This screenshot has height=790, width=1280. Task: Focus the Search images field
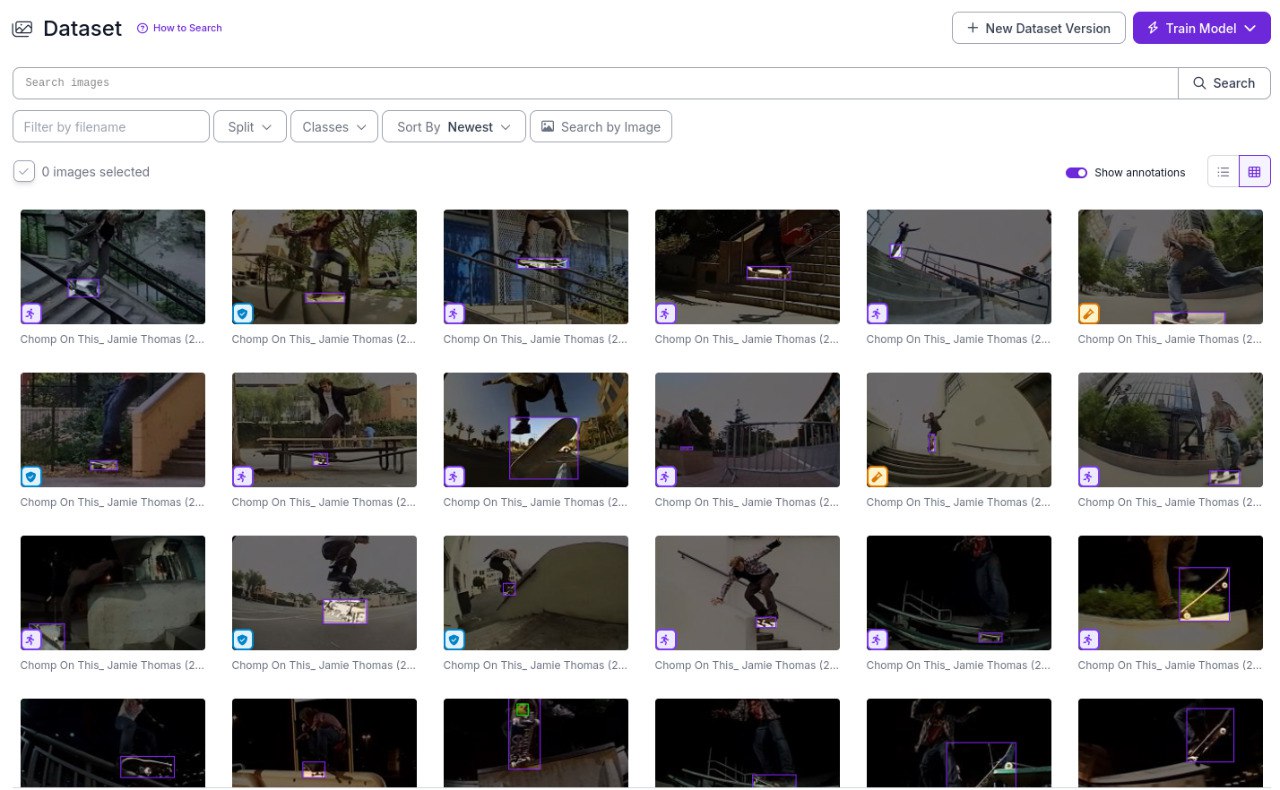point(596,83)
